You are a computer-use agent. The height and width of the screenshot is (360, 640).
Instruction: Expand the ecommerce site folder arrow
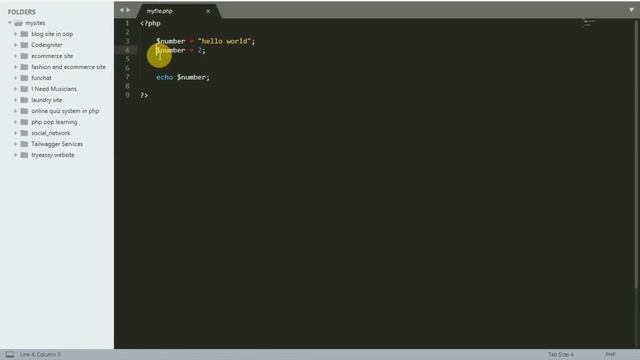(x=16, y=56)
